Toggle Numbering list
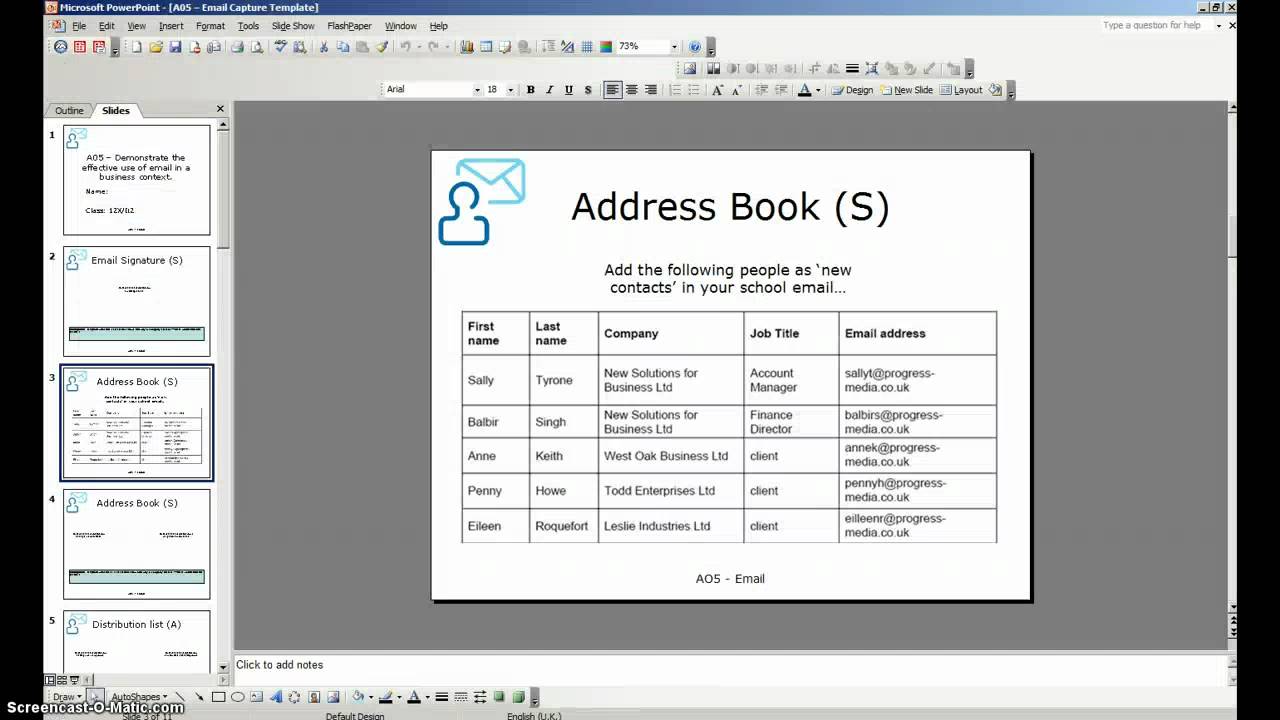 [x=675, y=90]
